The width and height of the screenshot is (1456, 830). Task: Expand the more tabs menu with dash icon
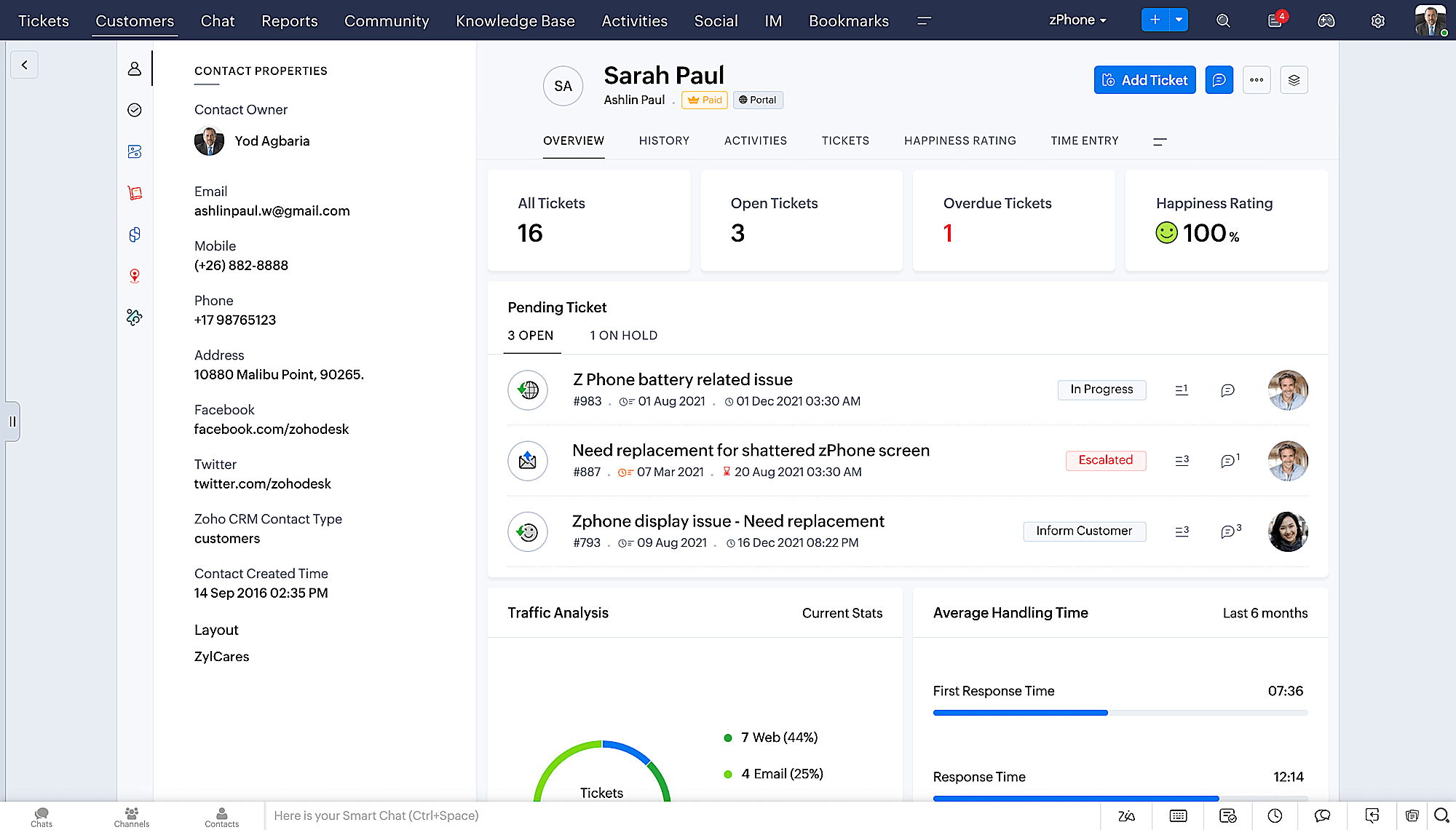coord(1159,140)
